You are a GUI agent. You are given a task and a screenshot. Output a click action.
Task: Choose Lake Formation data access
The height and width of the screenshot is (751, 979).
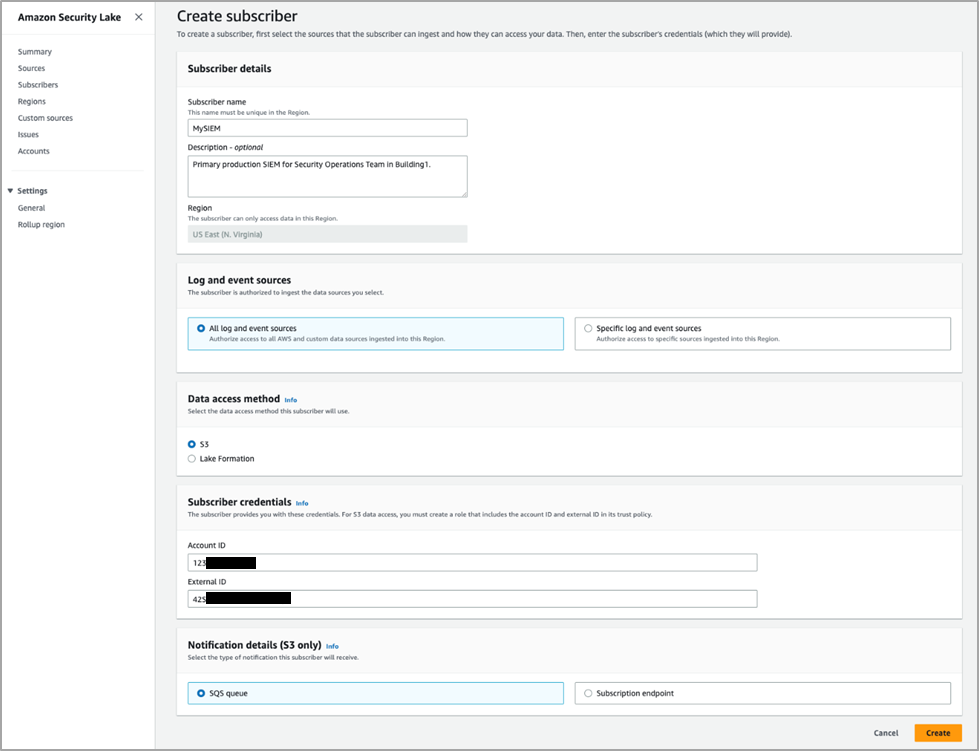pos(191,458)
